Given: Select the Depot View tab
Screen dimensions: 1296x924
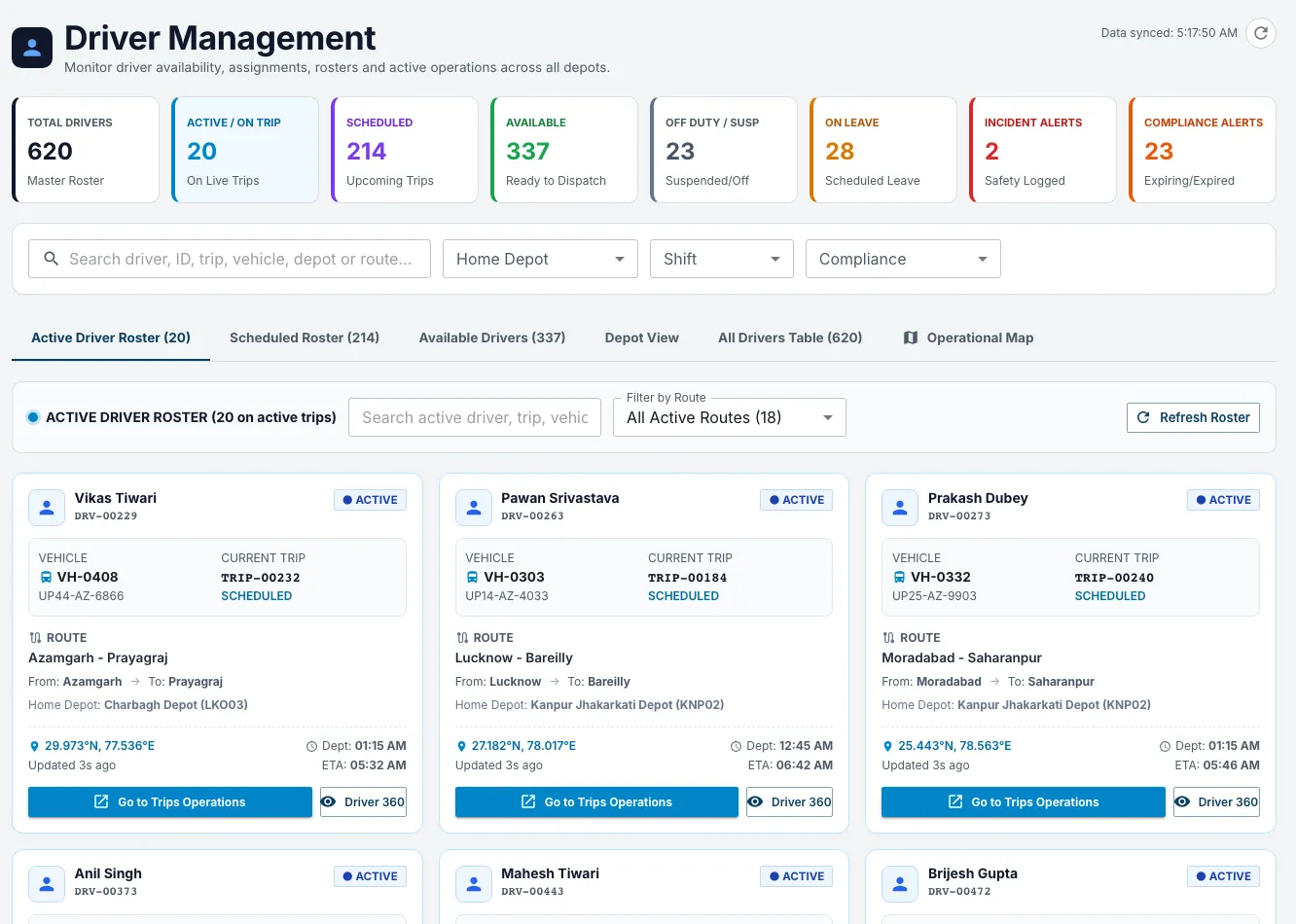Looking at the screenshot, I should tap(642, 338).
